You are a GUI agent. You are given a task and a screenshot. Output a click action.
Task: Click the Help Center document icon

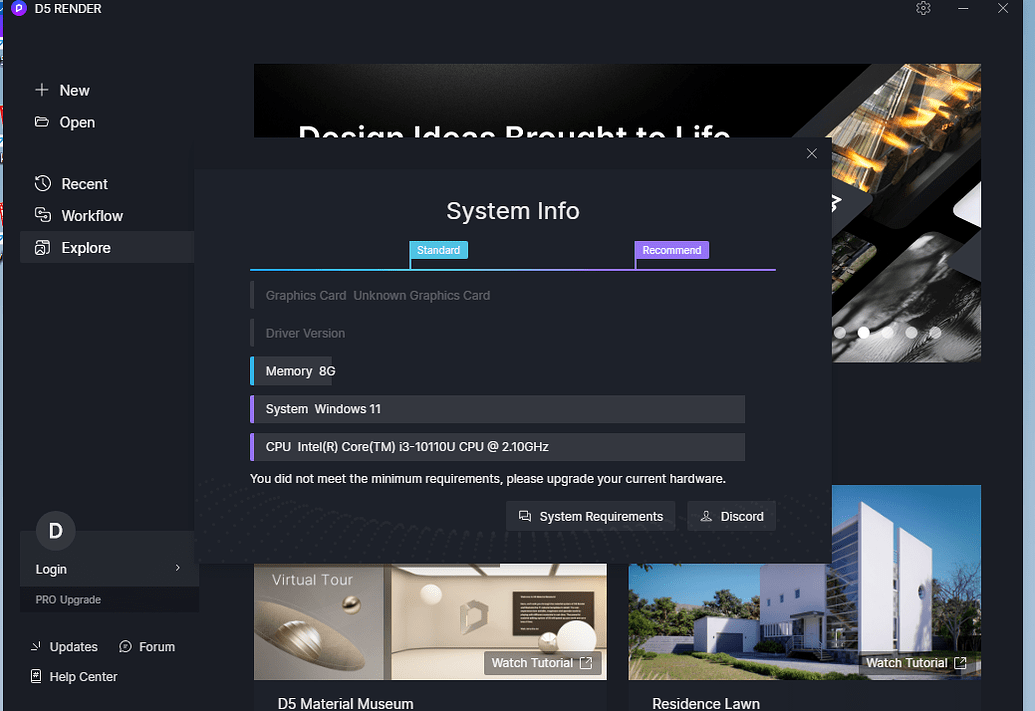coord(36,676)
